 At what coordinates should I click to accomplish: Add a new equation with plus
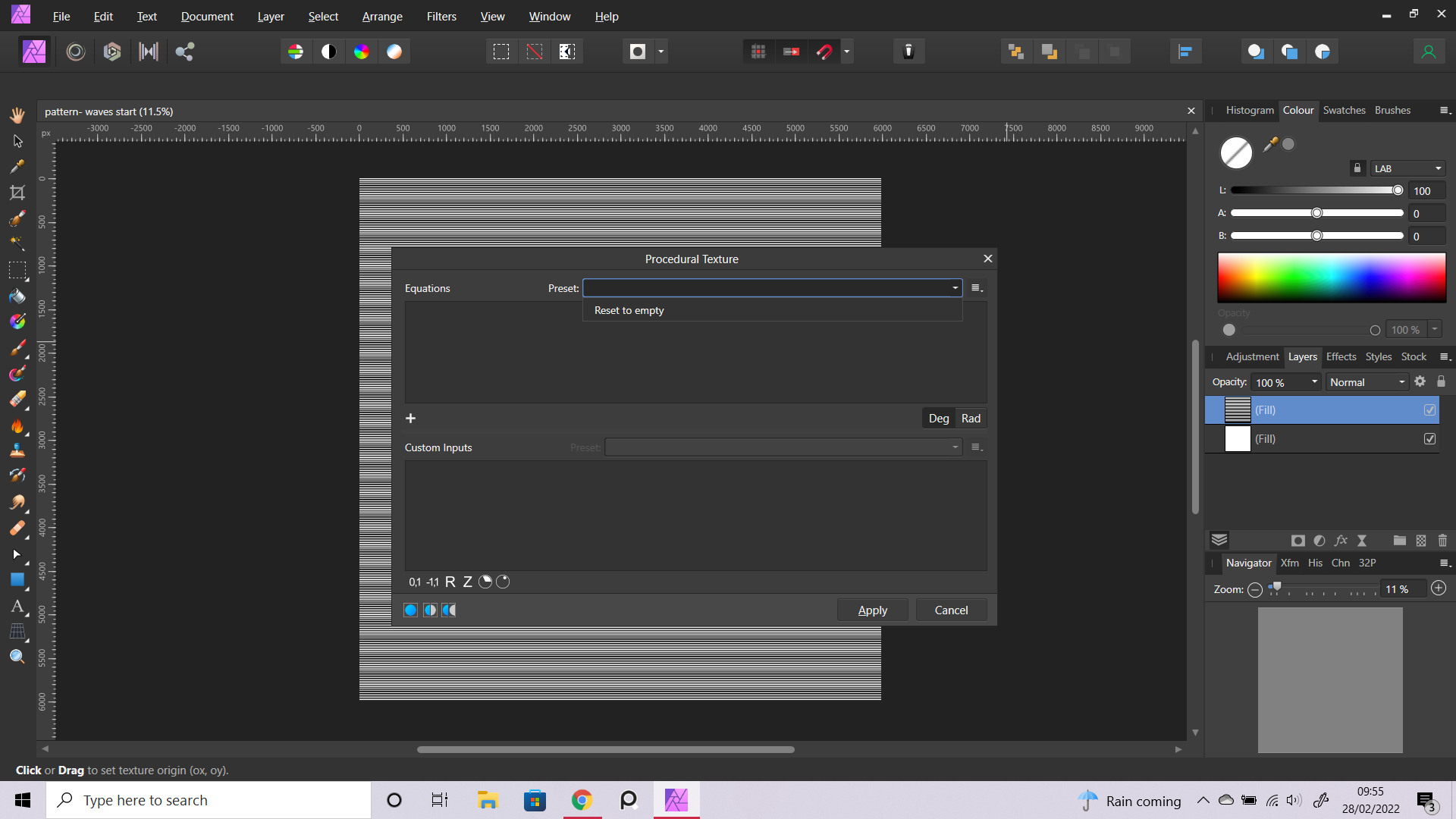410,419
